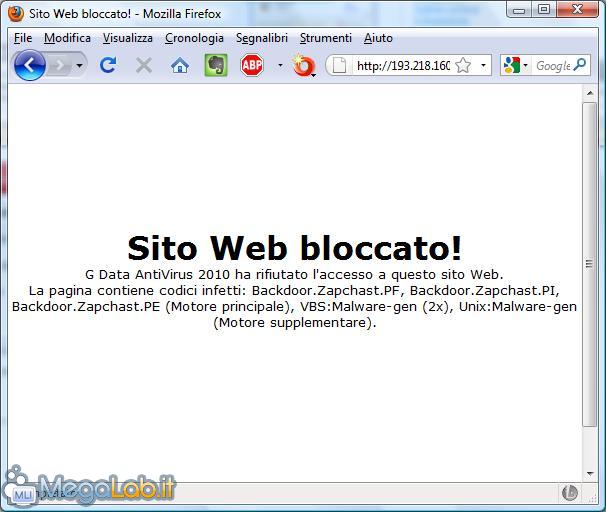Open the Google search engine selector
Image resolution: width=606 pixels, height=512 pixels.
(x=515, y=65)
